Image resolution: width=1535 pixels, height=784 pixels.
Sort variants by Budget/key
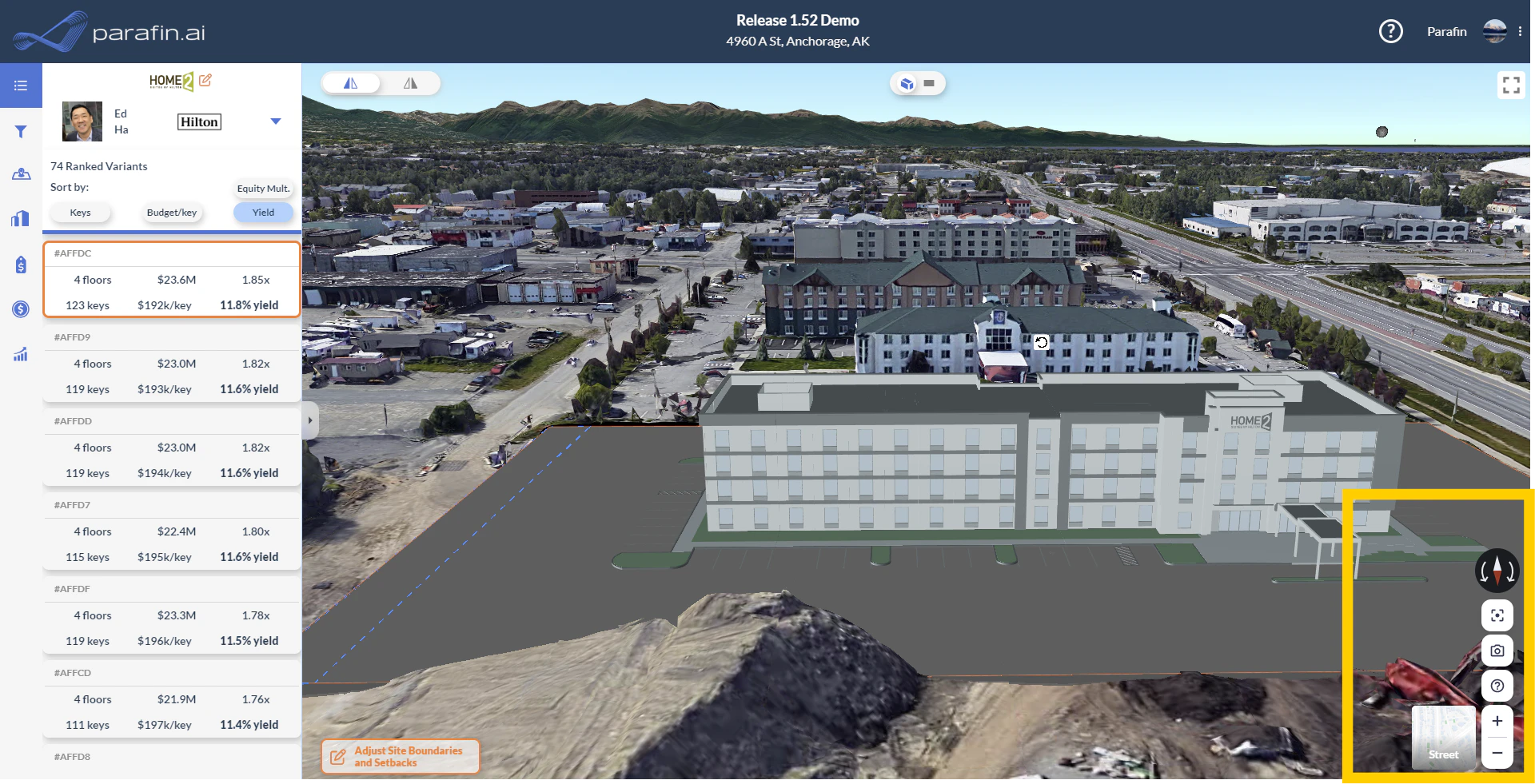[x=172, y=213]
